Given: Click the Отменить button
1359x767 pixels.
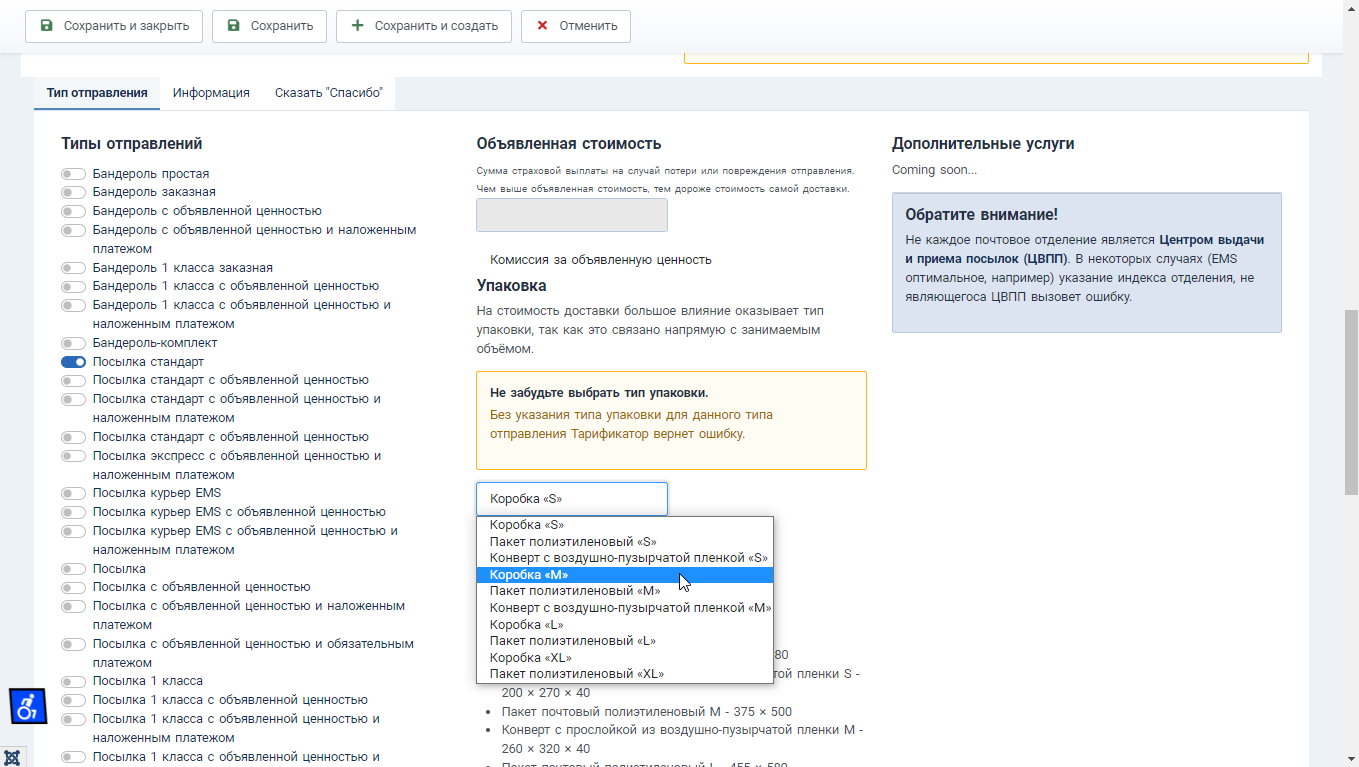Looking at the screenshot, I should click(576, 26).
